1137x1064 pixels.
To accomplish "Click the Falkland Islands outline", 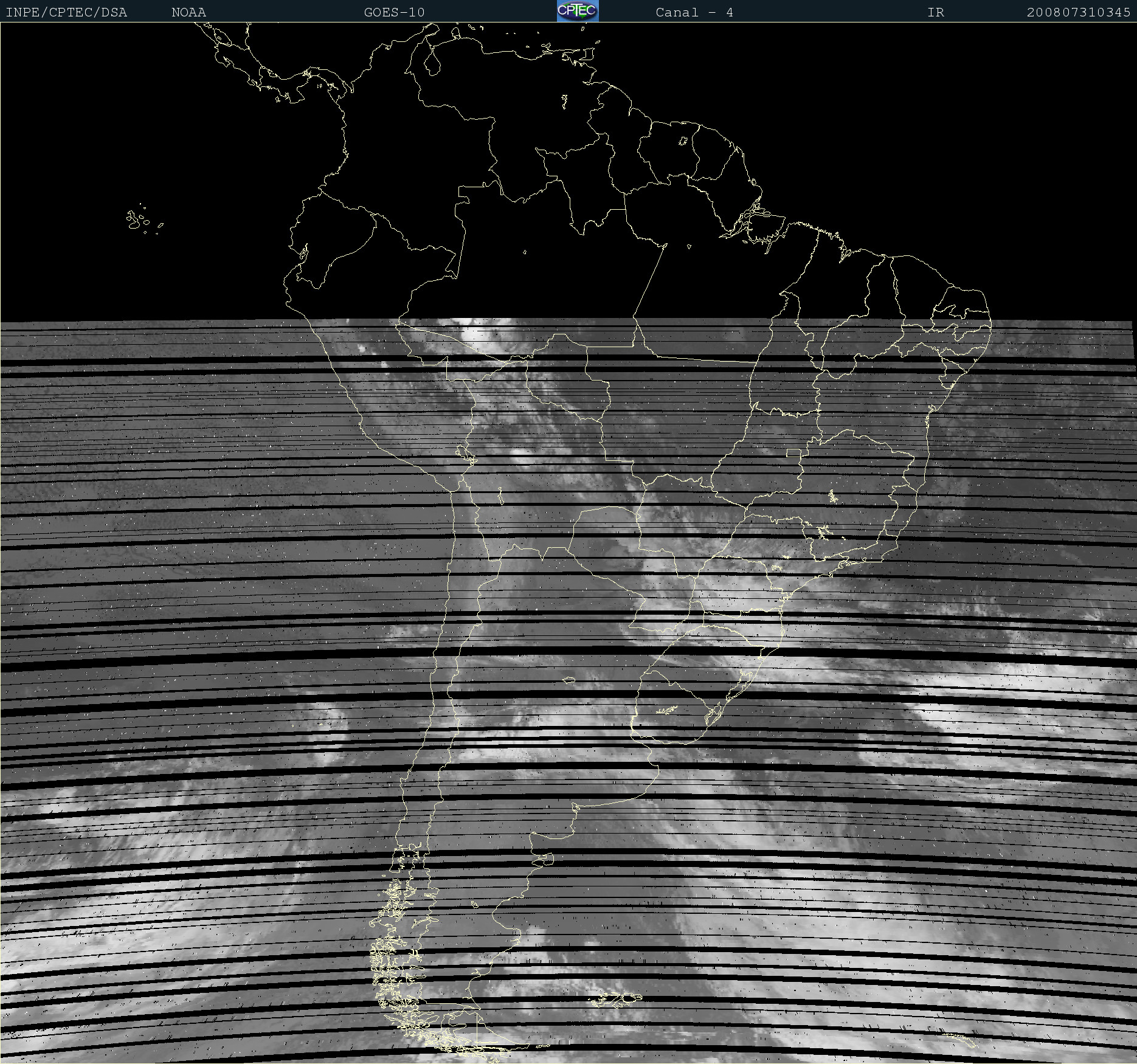I will click(x=615, y=998).
